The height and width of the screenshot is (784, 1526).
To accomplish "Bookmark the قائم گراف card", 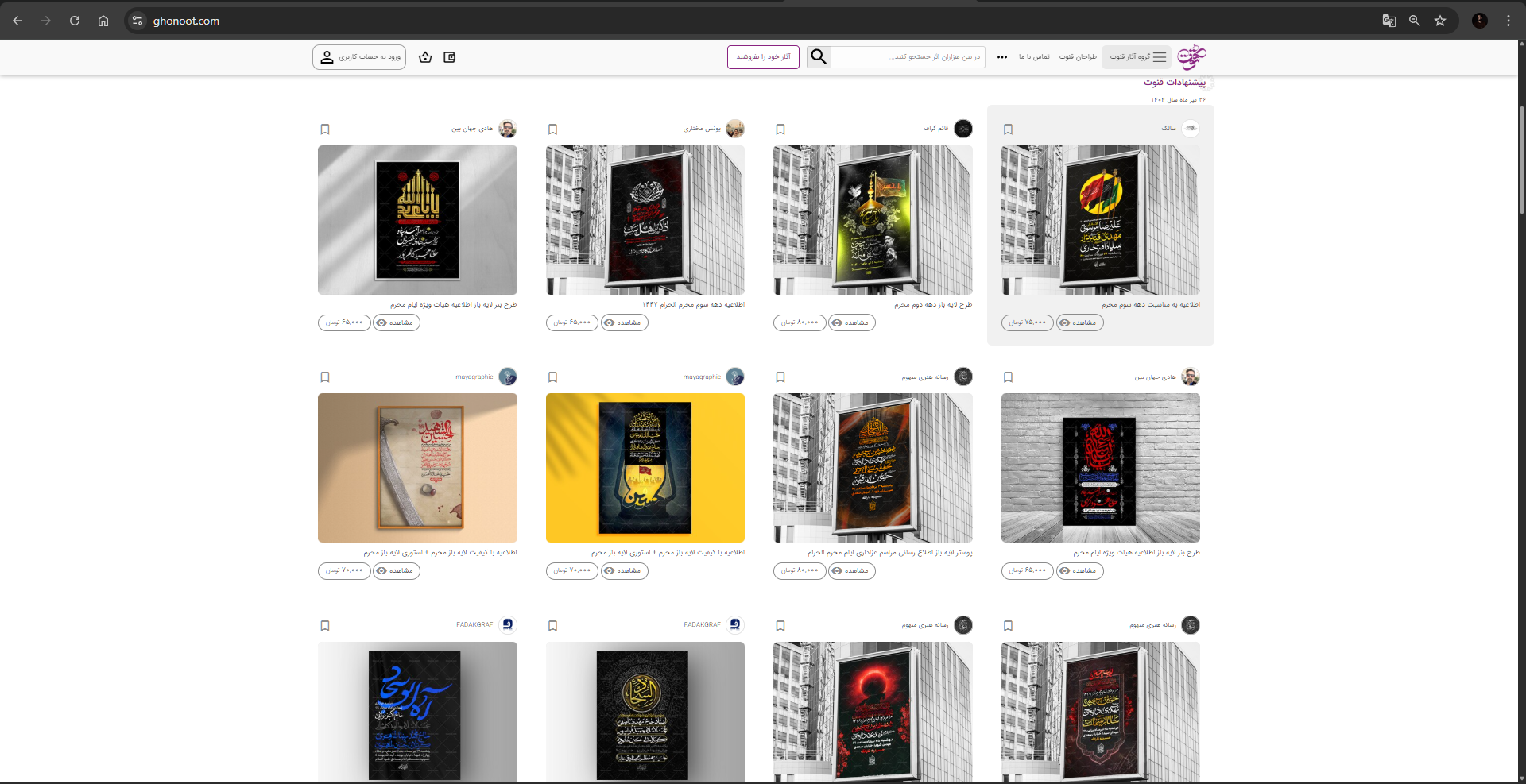I will (x=780, y=129).
